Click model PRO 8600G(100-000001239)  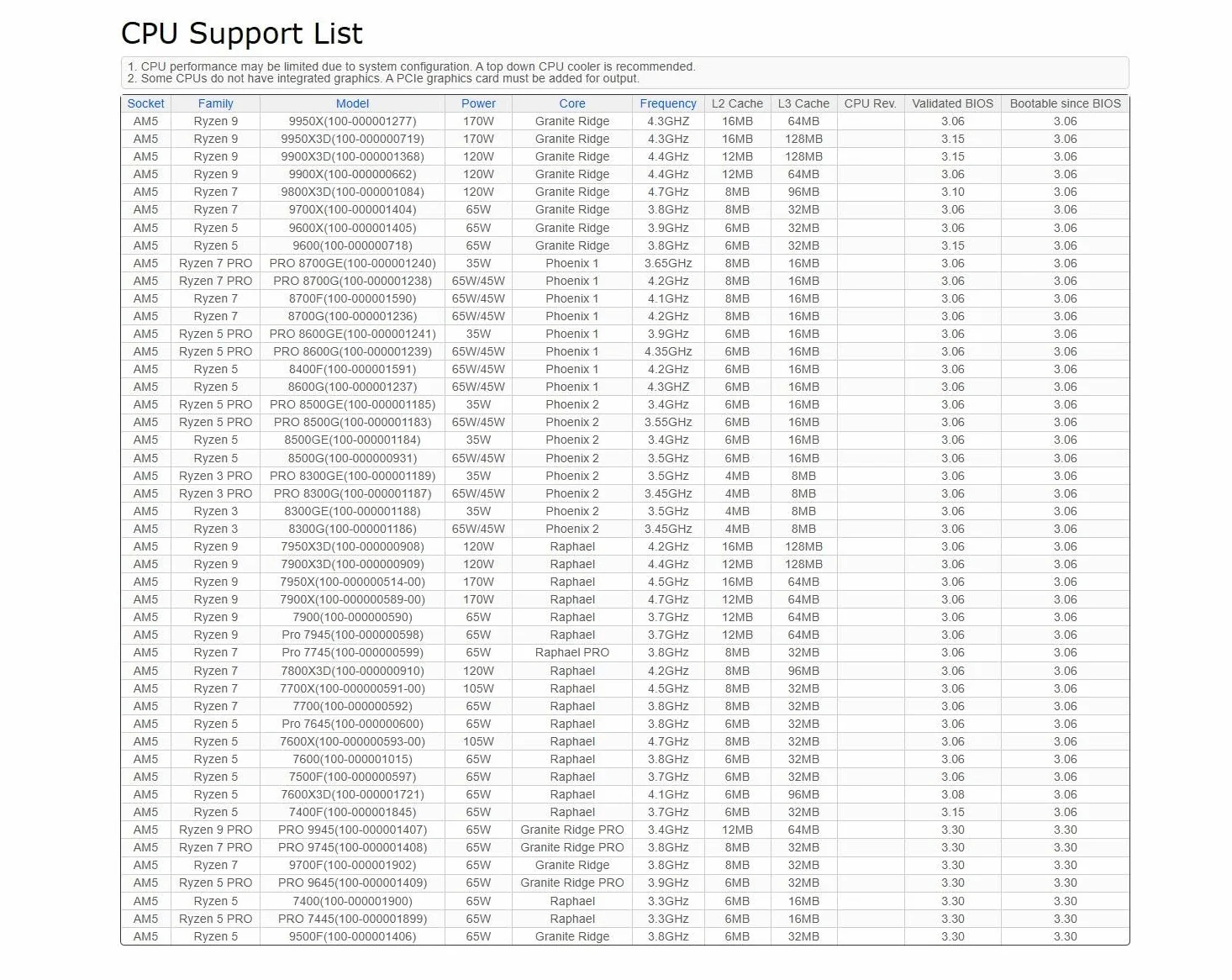[x=352, y=351]
